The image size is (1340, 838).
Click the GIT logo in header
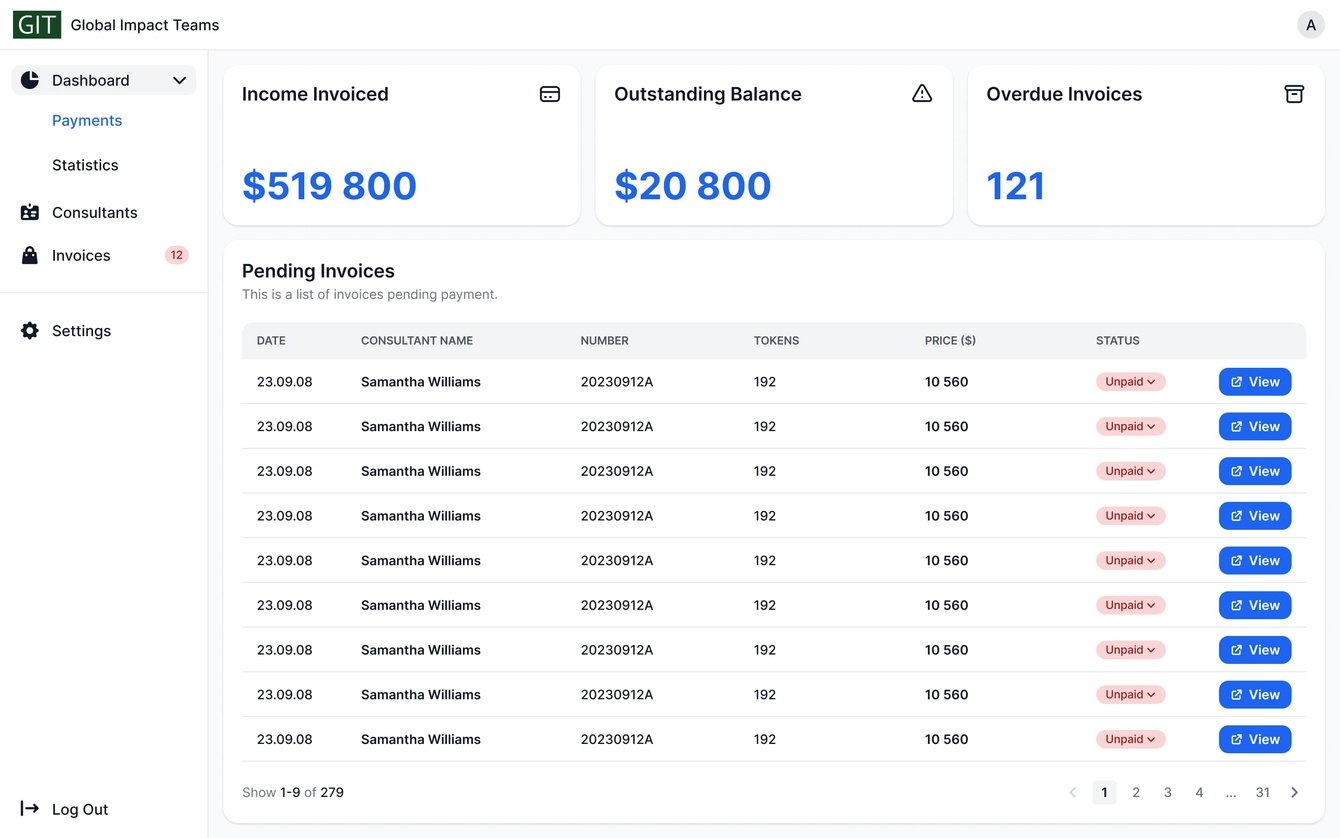pos(37,25)
